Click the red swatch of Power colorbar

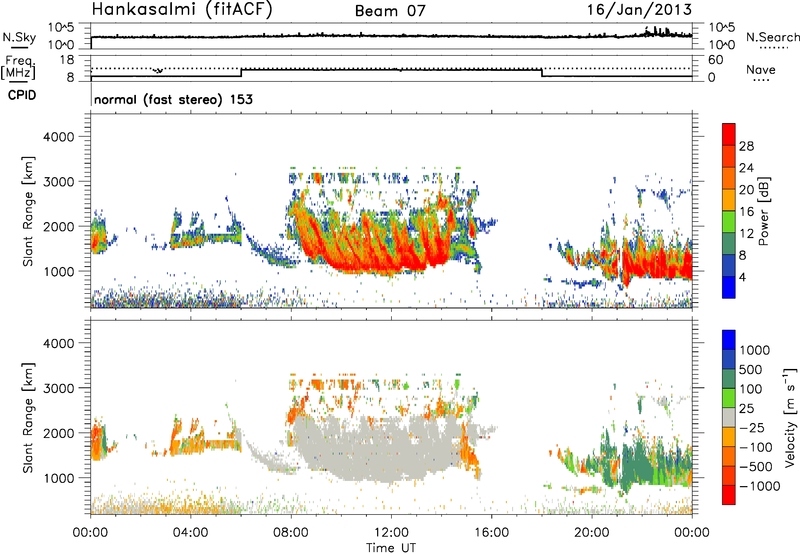coord(729,134)
